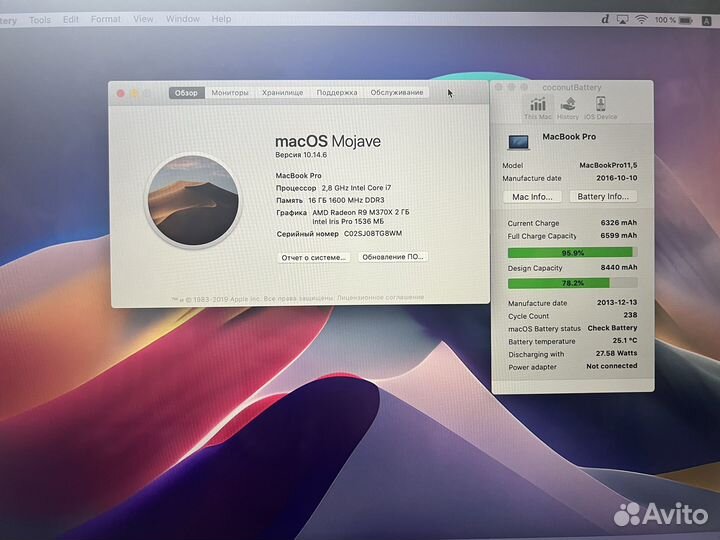Click the 'd' status icon in the menu bar
720x540 pixels.
click(605, 19)
